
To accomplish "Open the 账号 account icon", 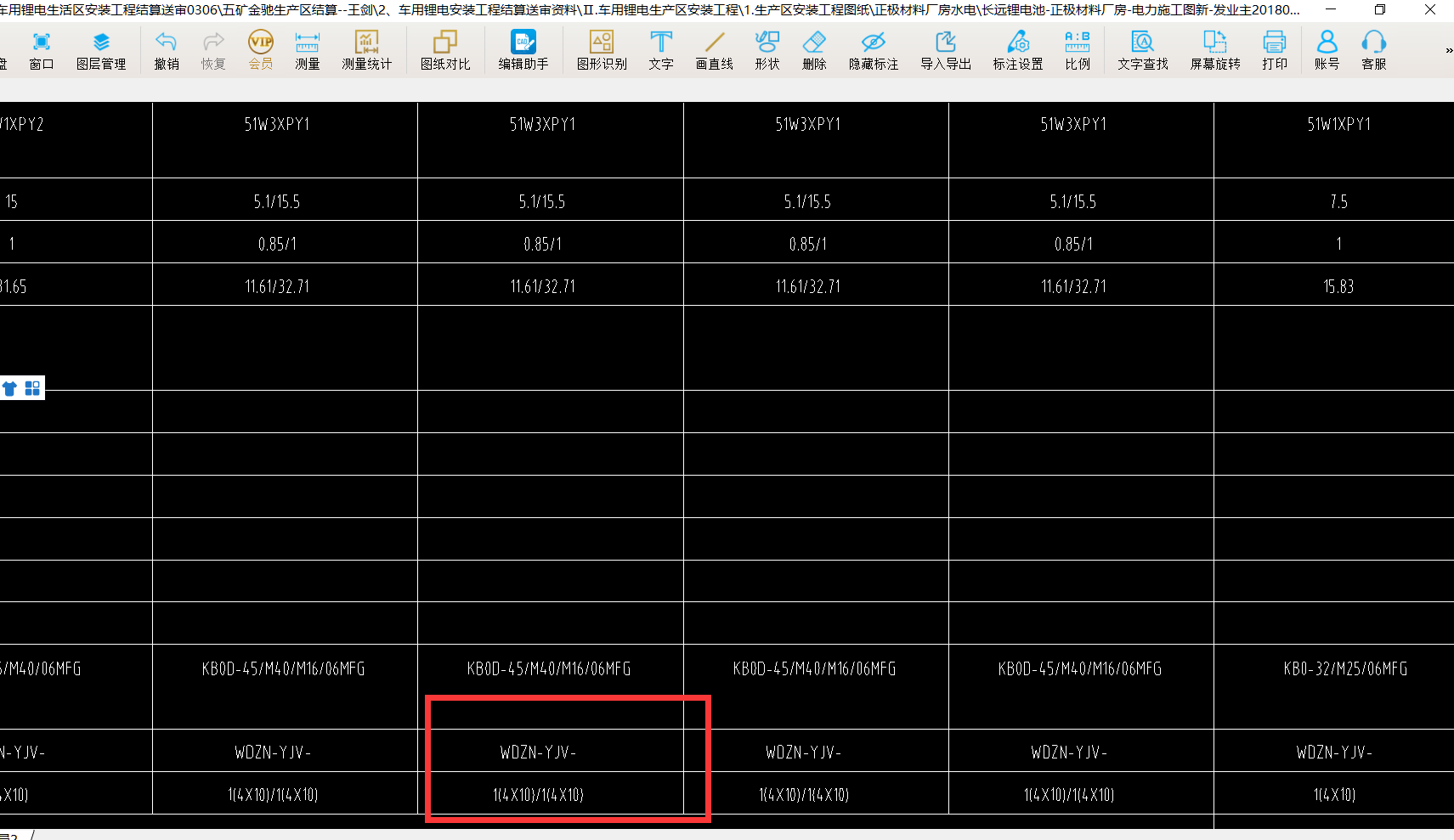I will pos(1327,50).
